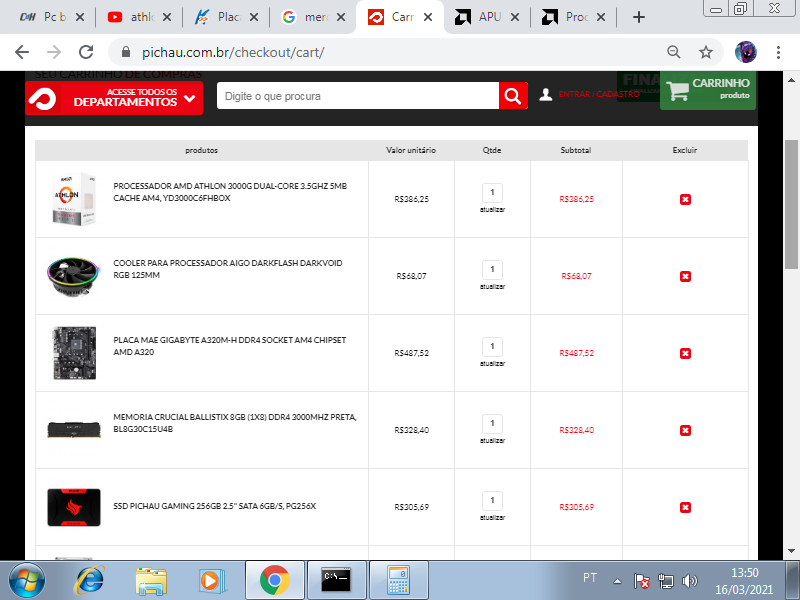
Task: Click atualizar under the Aigo cooler quantity
Action: [x=492, y=287]
